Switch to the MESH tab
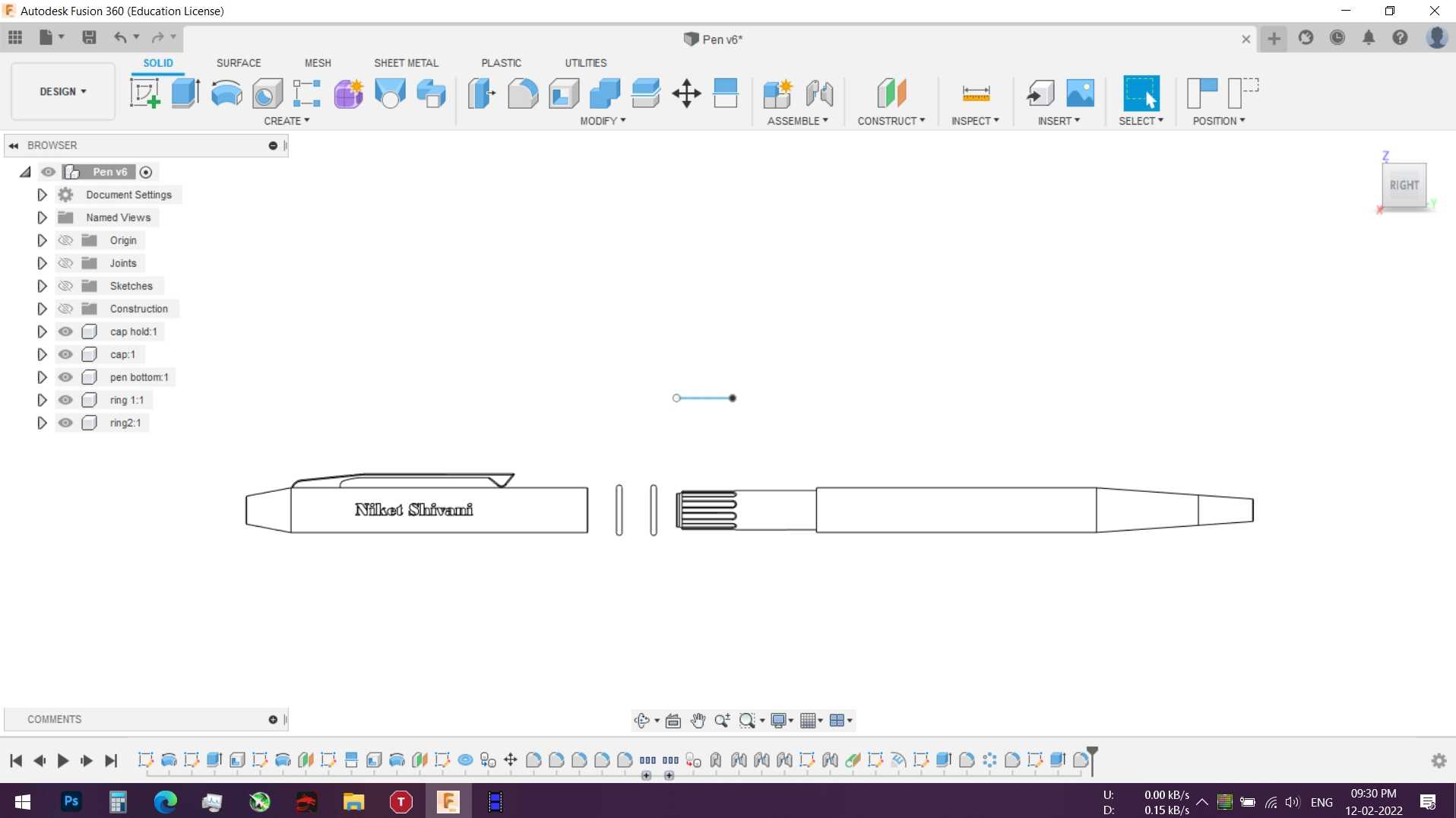Screen dimensions: 1456x818 pos(318,63)
